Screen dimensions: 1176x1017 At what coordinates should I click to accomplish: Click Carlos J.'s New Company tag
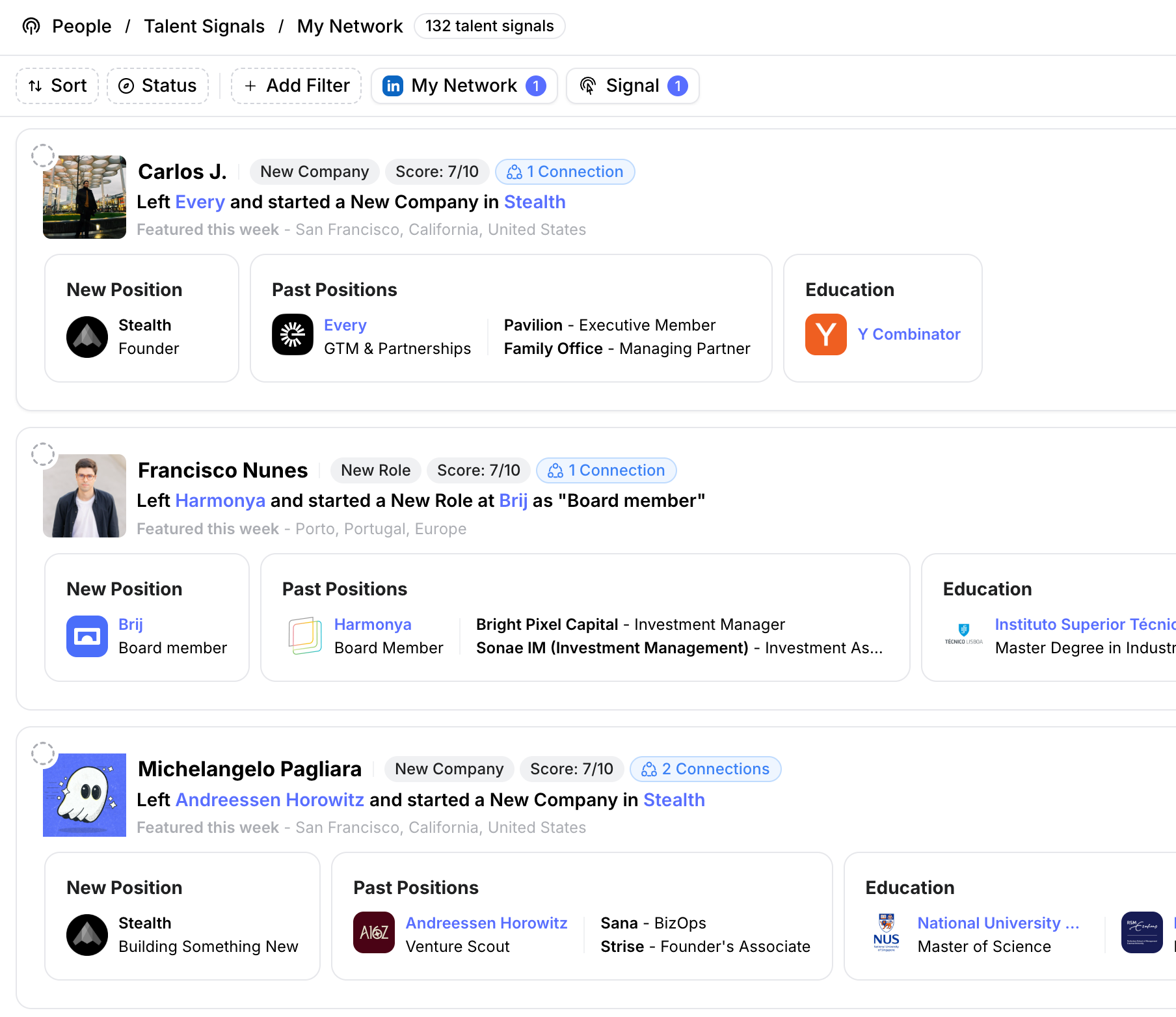pos(315,172)
